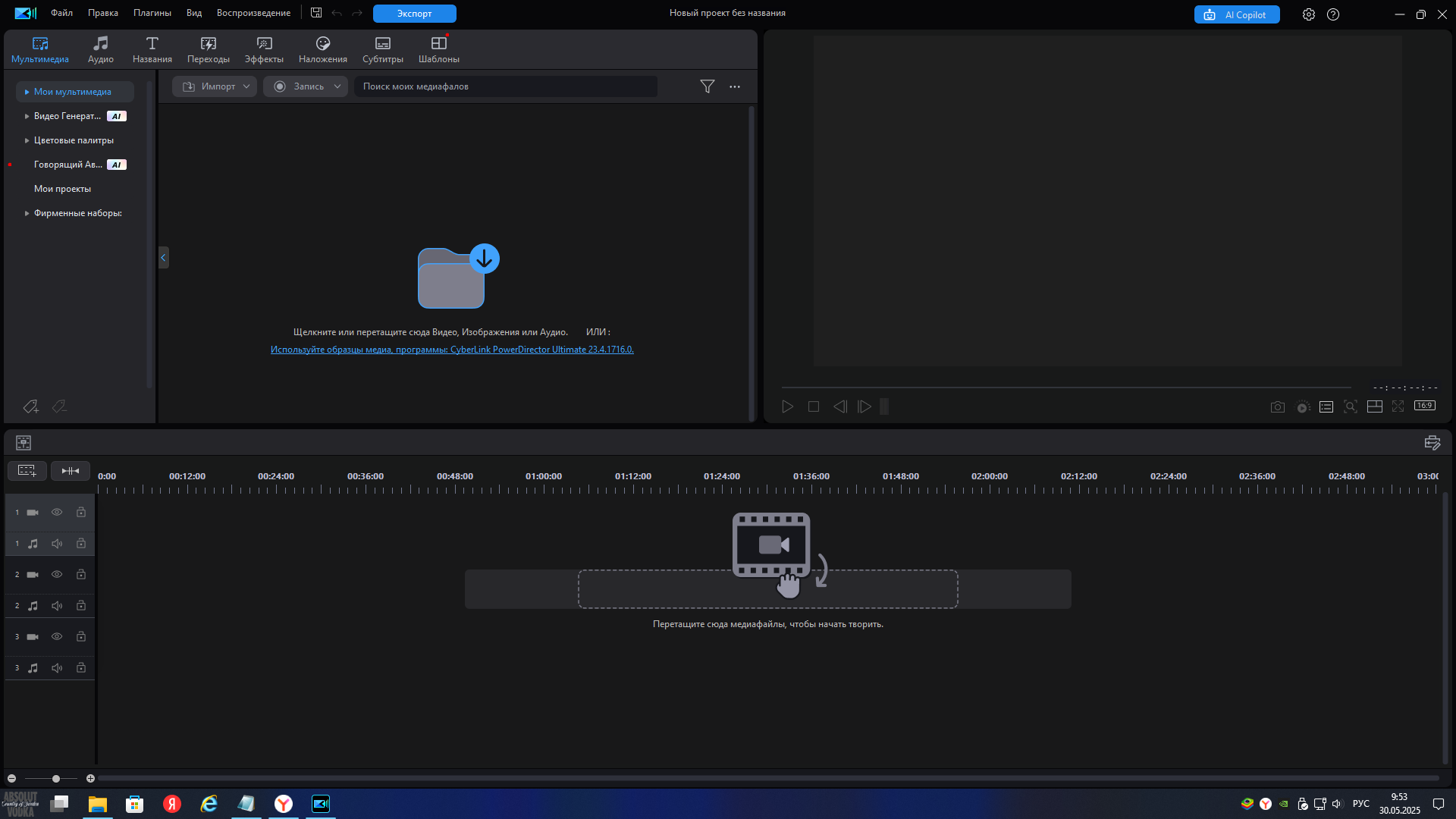Open the settings gear icon in the title bar
1456x819 pixels.
(1308, 14)
